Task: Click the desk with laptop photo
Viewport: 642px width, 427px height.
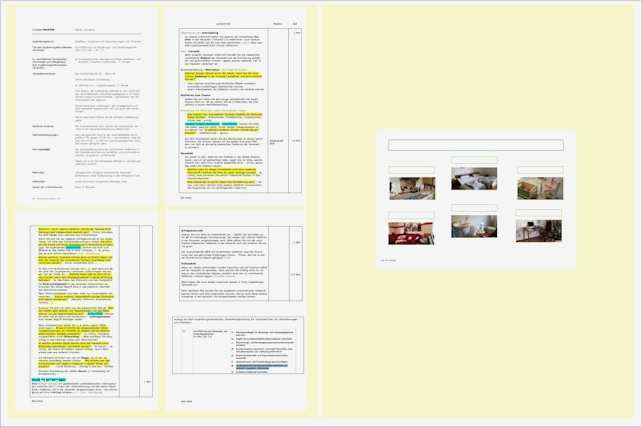Action: (538, 230)
